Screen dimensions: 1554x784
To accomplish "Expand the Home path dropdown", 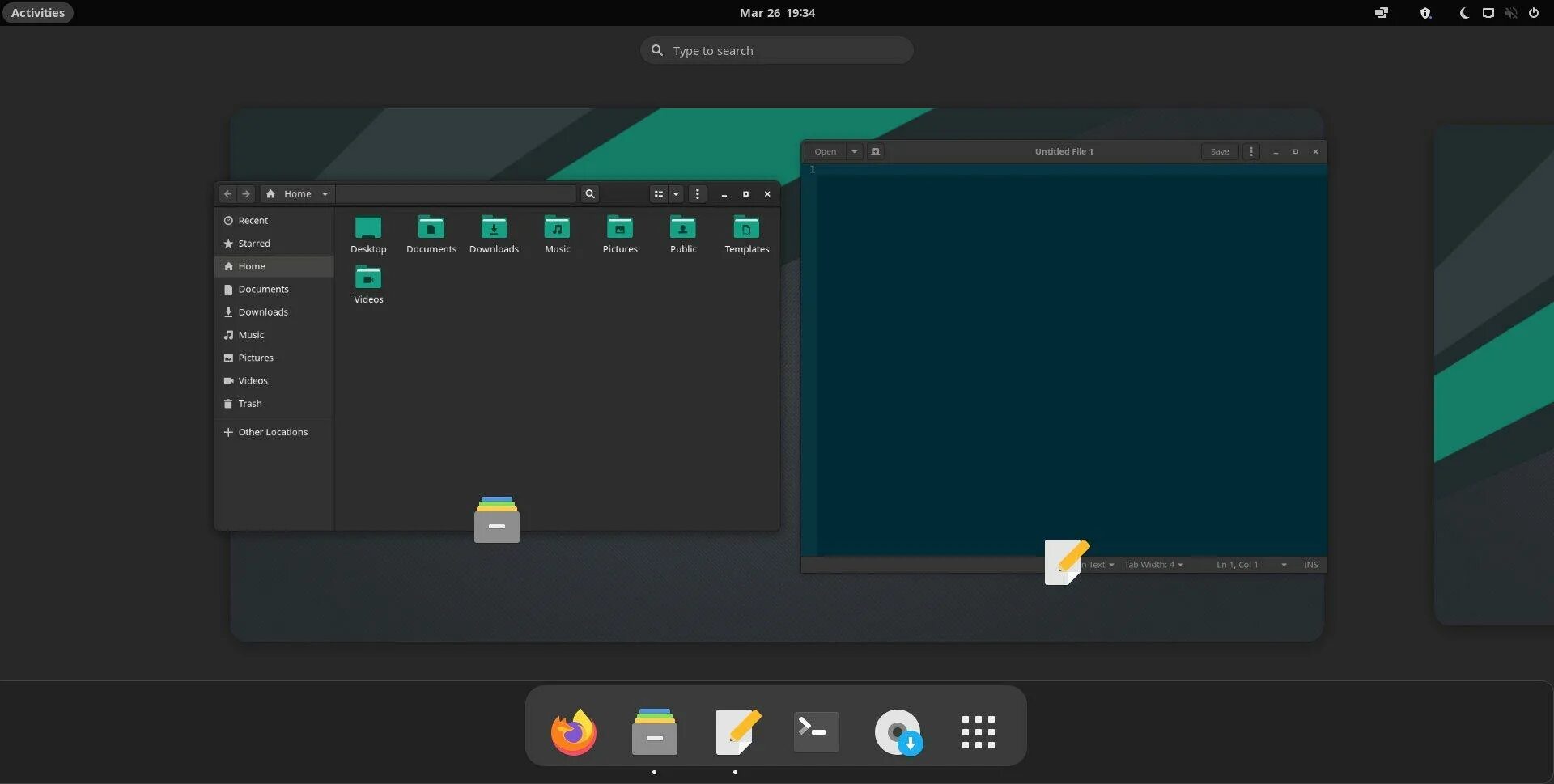I will (x=325, y=194).
